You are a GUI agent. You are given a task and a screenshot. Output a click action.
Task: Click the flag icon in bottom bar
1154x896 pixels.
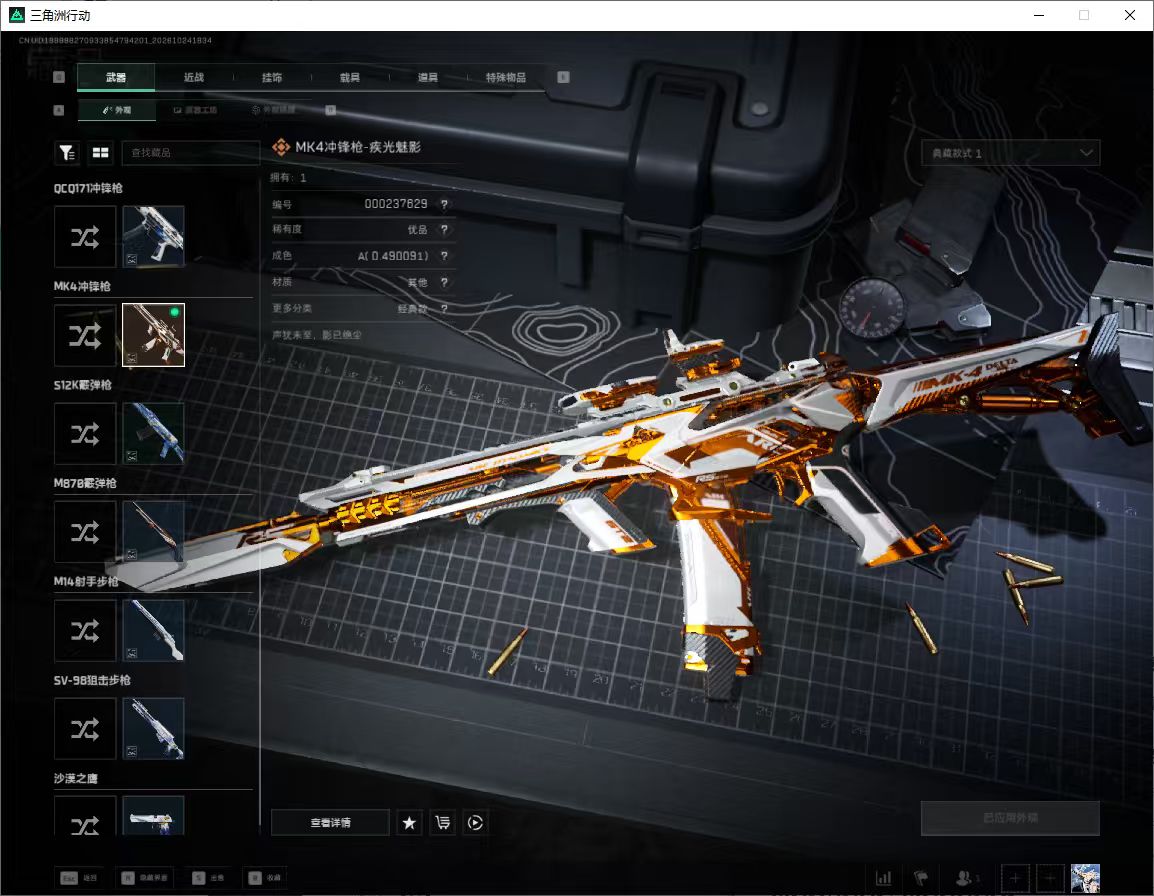point(921,878)
